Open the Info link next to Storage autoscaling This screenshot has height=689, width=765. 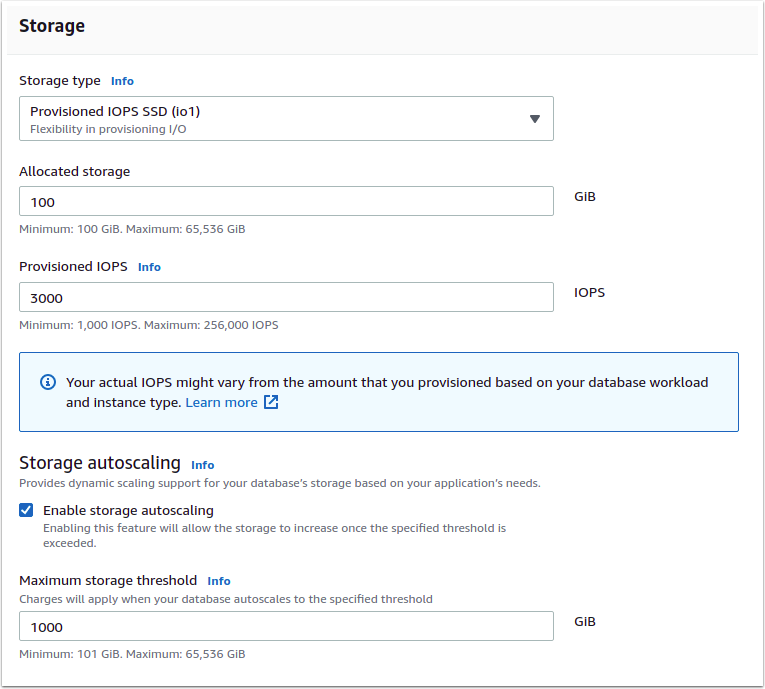point(202,465)
